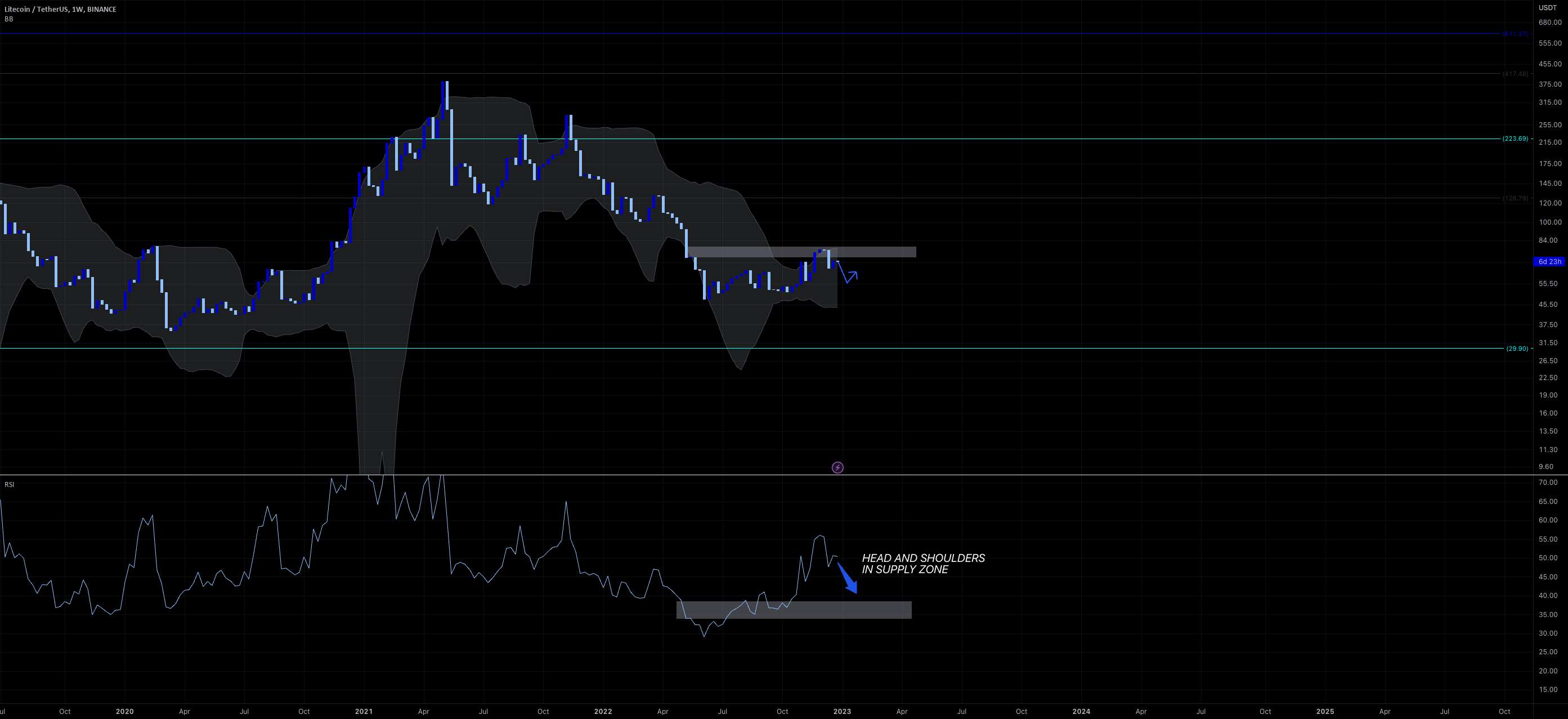The image size is (1568, 719).
Task: Click the 2024 label on time axis
Action: 1081,711
